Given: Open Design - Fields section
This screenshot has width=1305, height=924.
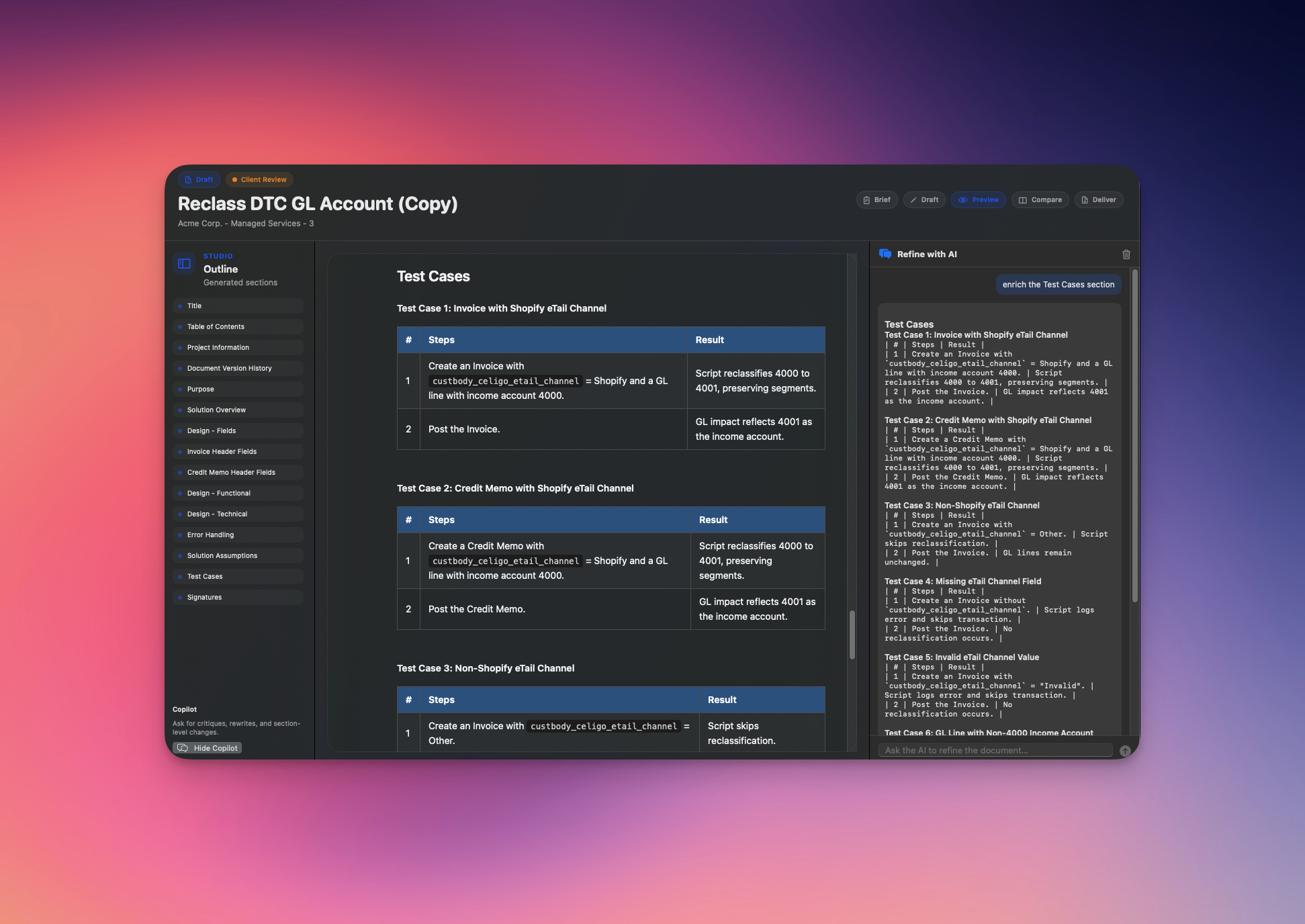Looking at the screenshot, I should pyautogui.click(x=238, y=430).
